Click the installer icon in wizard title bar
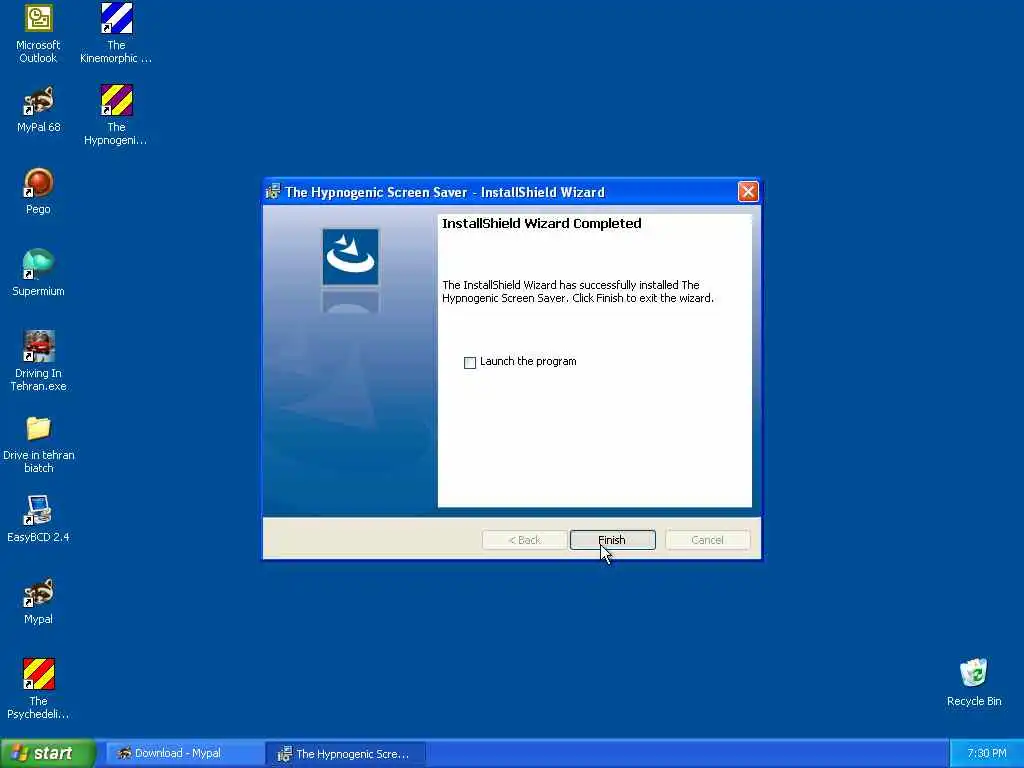Image resolution: width=1024 pixels, height=768 pixels. click(x=273, y=192)
